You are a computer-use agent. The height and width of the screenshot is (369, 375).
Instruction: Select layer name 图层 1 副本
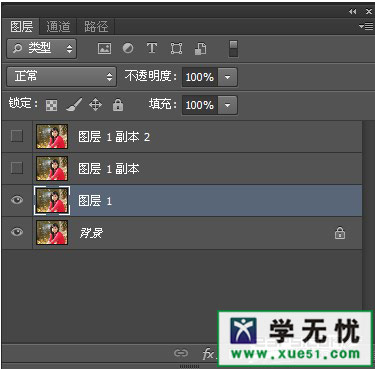tap(109, 169)
